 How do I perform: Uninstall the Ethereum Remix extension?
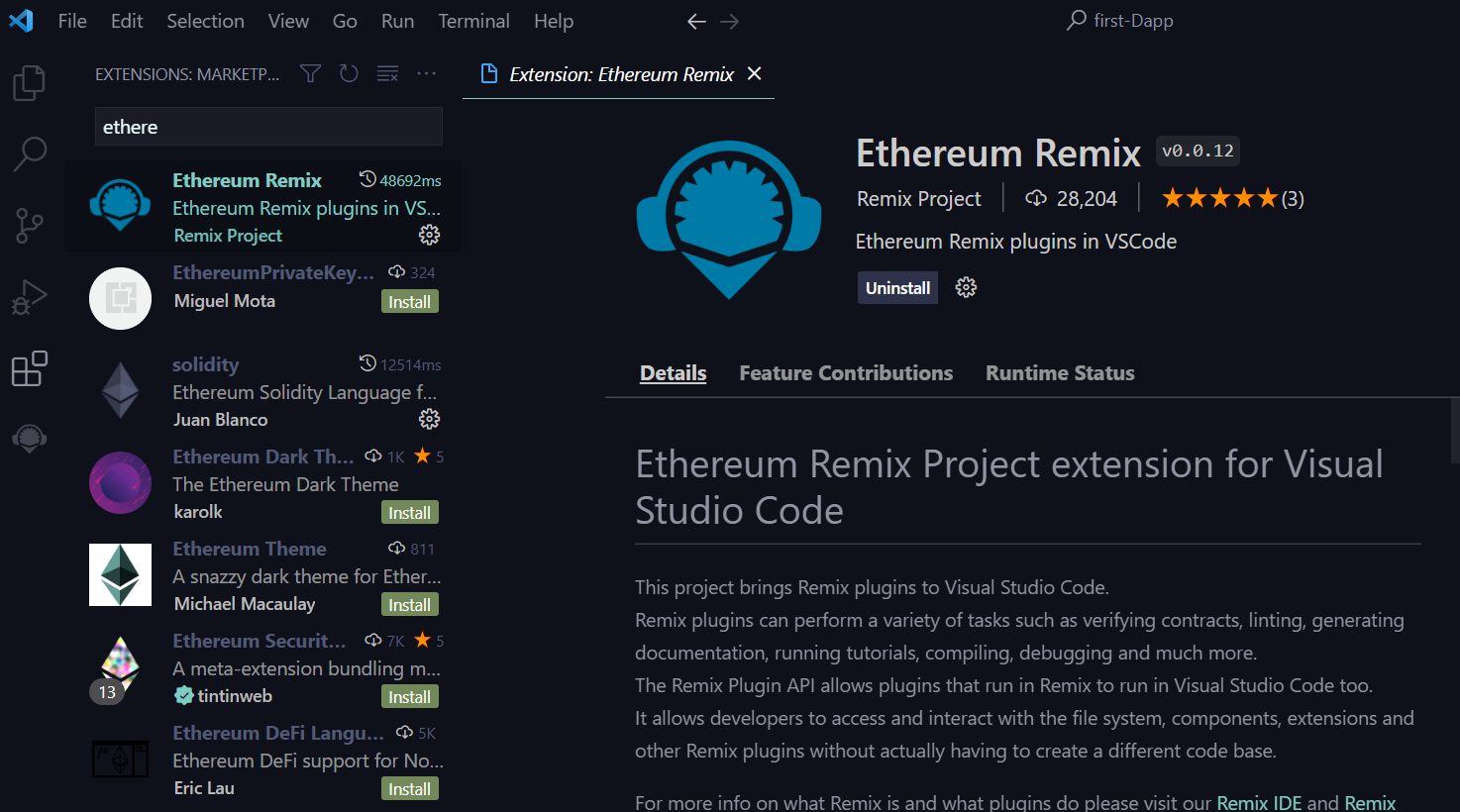tap(897, 288)
